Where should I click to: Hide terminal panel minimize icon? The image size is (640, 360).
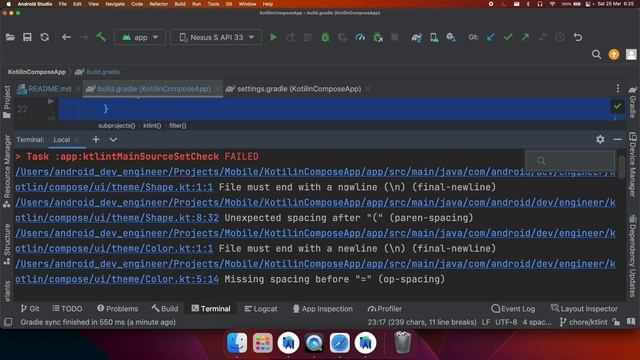click(618, 140)
